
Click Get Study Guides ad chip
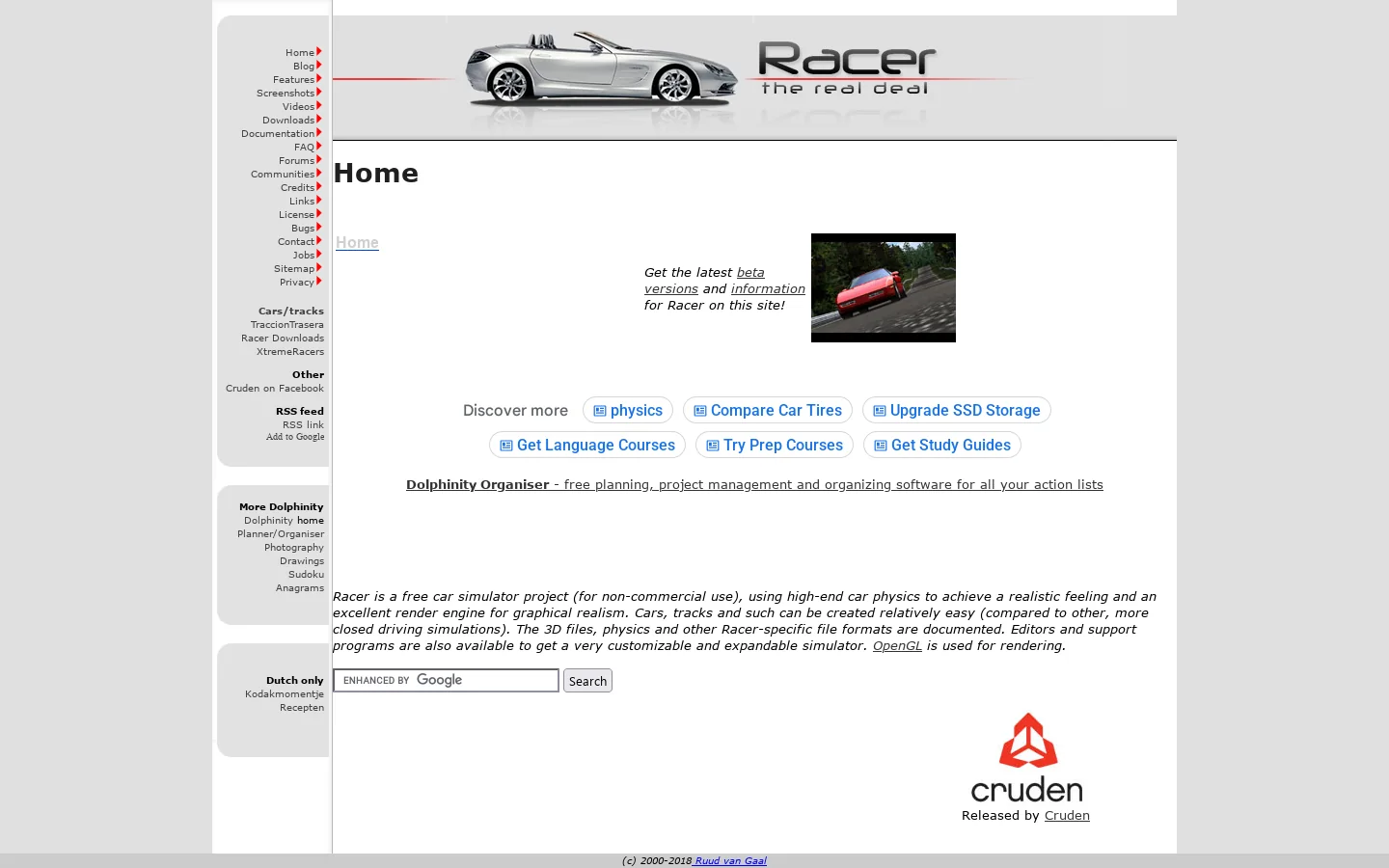[942, 446]
